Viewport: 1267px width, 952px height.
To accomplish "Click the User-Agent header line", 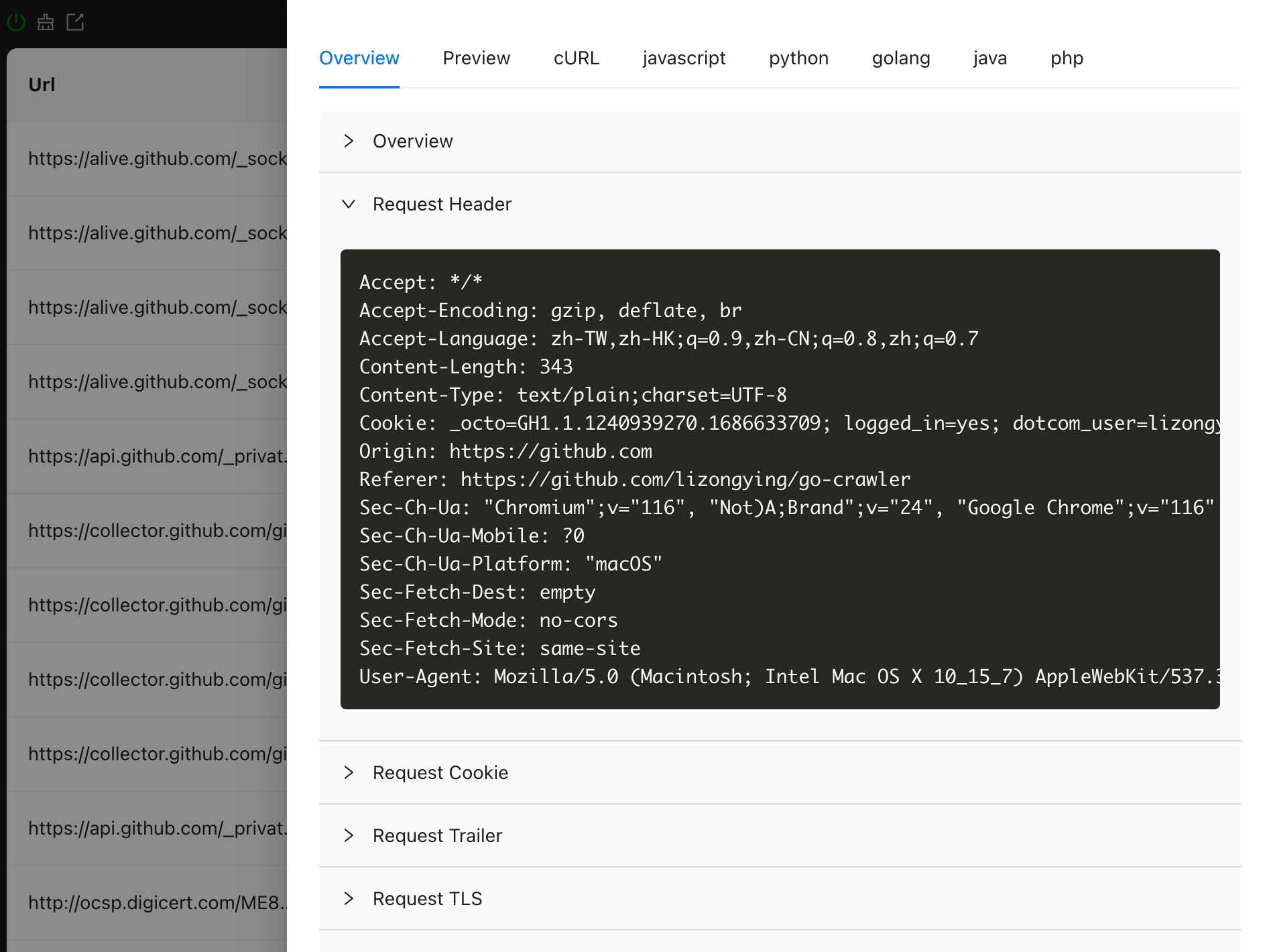I will tap(790, 676).
